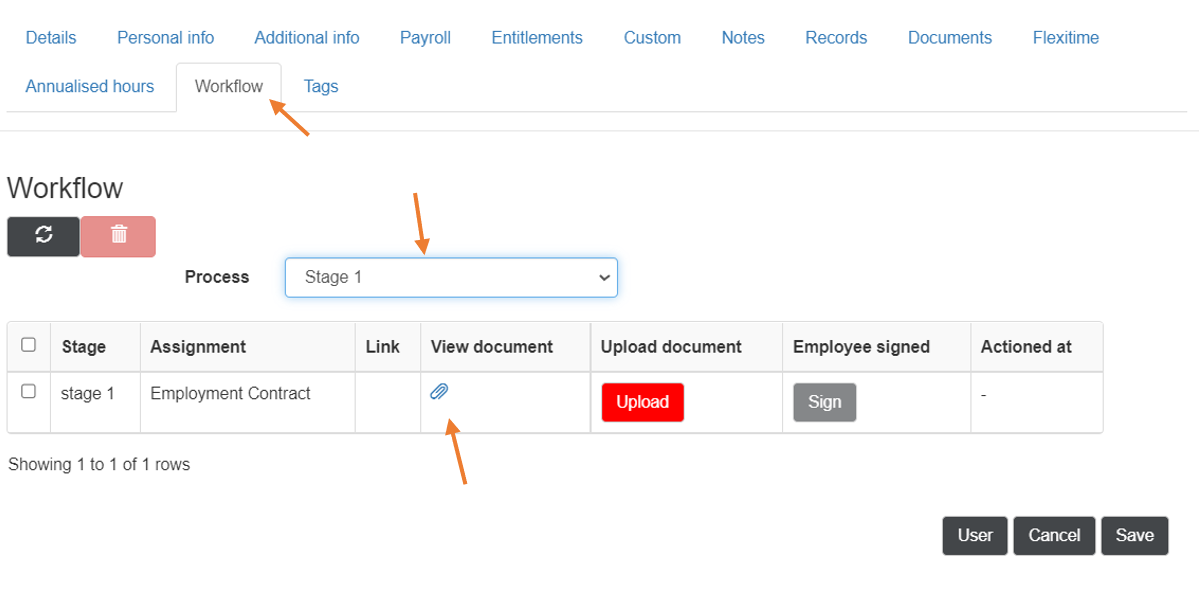Open the Personal info tab
Image resolution: width=1199 pixels, height=591 pixels.
[165, 37]
